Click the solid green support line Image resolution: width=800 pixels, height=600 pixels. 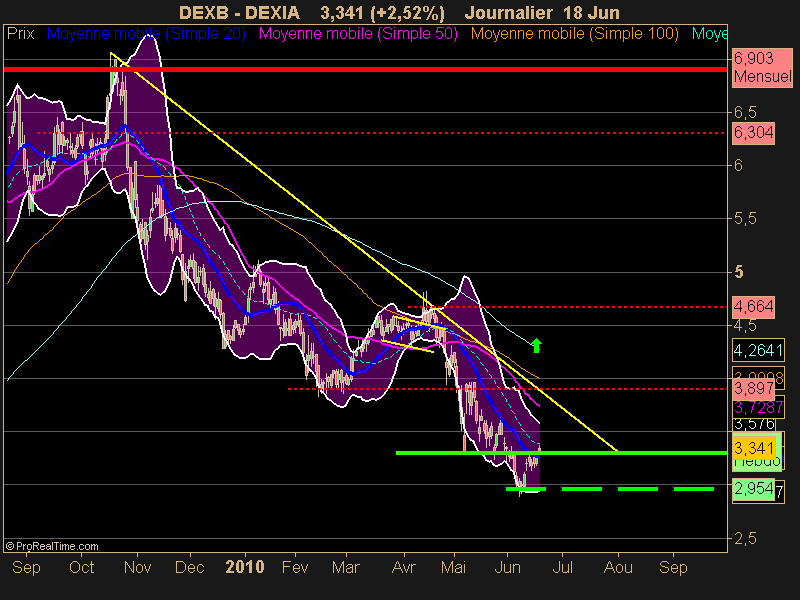click(x=561, y=453)
